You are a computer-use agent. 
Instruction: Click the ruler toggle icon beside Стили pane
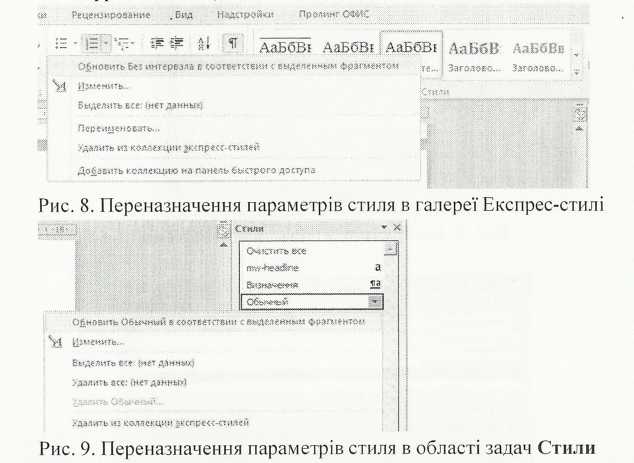tap(223, 230)
